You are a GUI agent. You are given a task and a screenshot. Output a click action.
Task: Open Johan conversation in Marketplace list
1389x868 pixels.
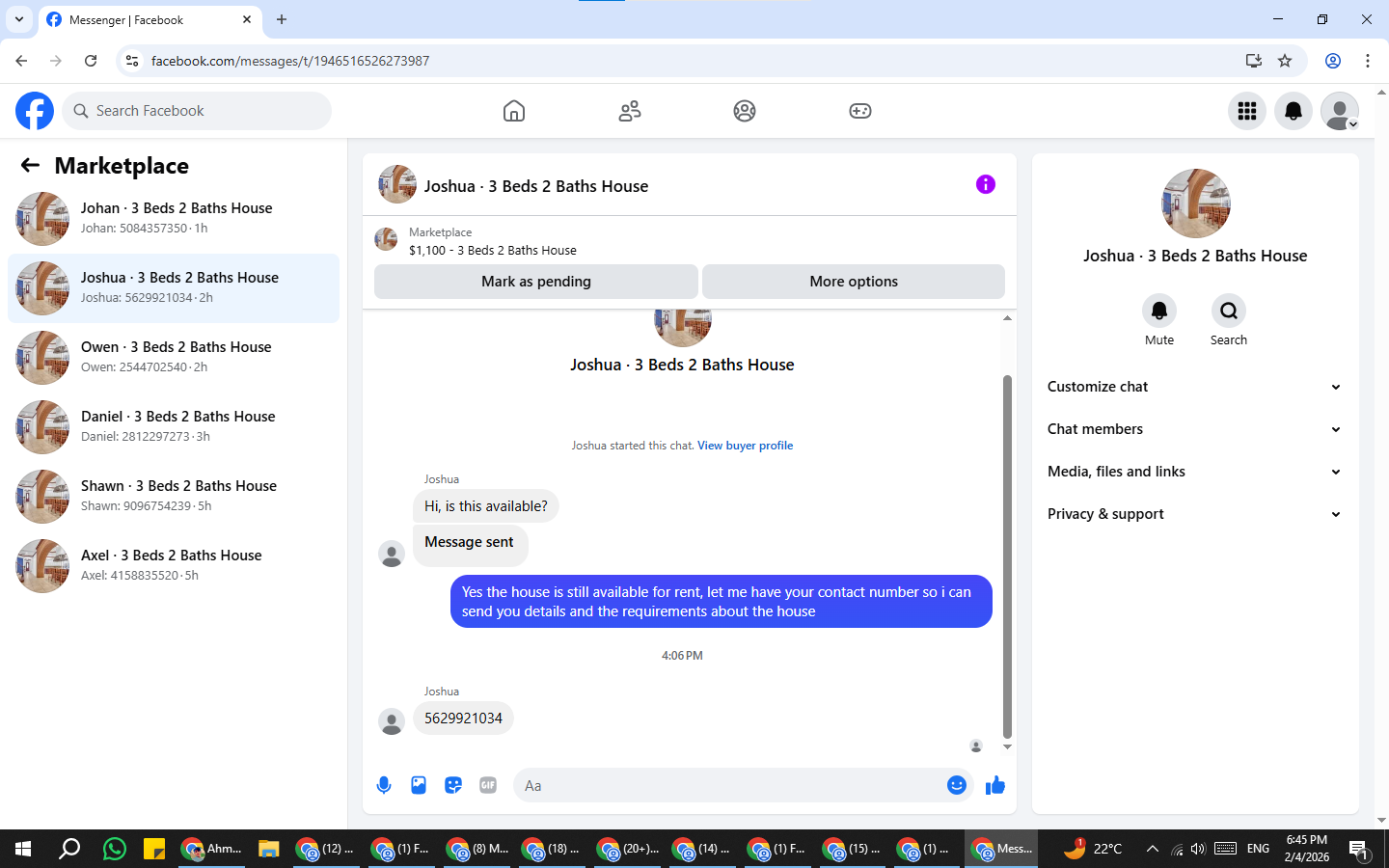(x=174, y=219)
